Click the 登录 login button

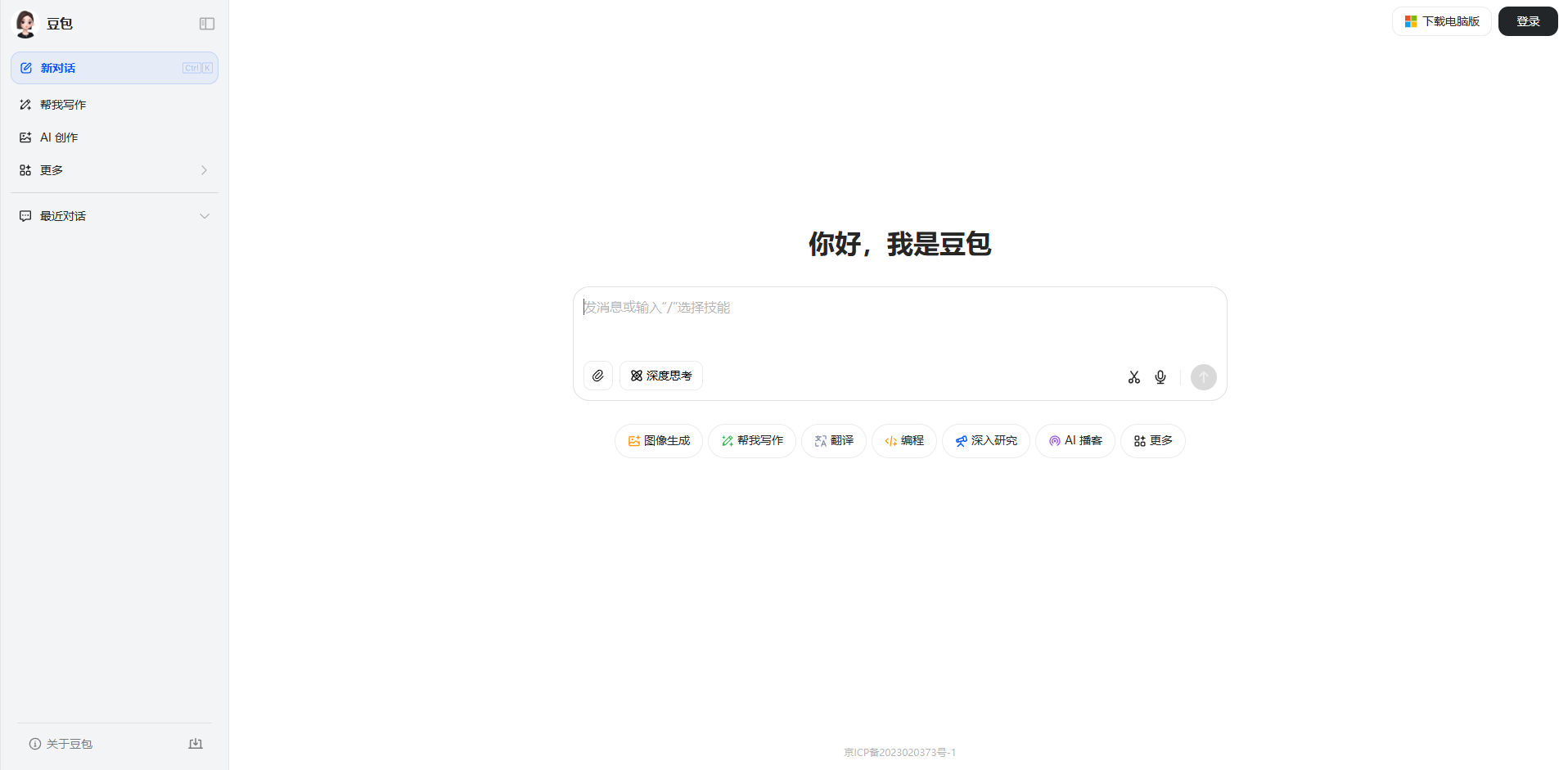coord(1527,21)
